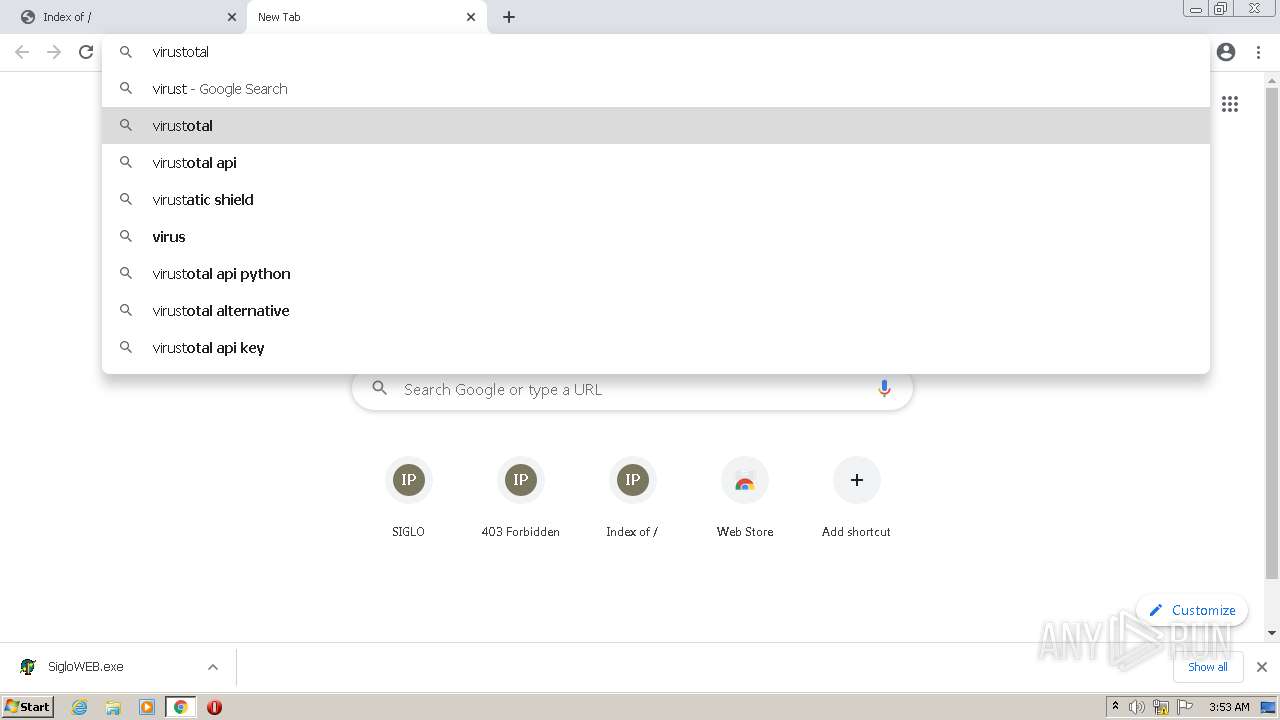Screen dimensions: 1280x720
Task: Open the 'Index of /' shortcut tile
Action: point(632,497)
